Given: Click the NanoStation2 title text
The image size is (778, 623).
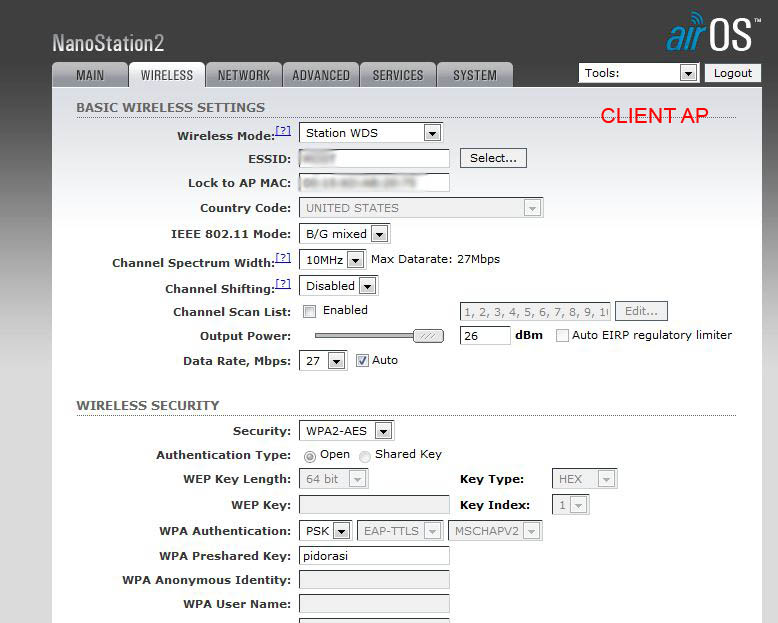Looking at the screenshot, I should 108,43.
